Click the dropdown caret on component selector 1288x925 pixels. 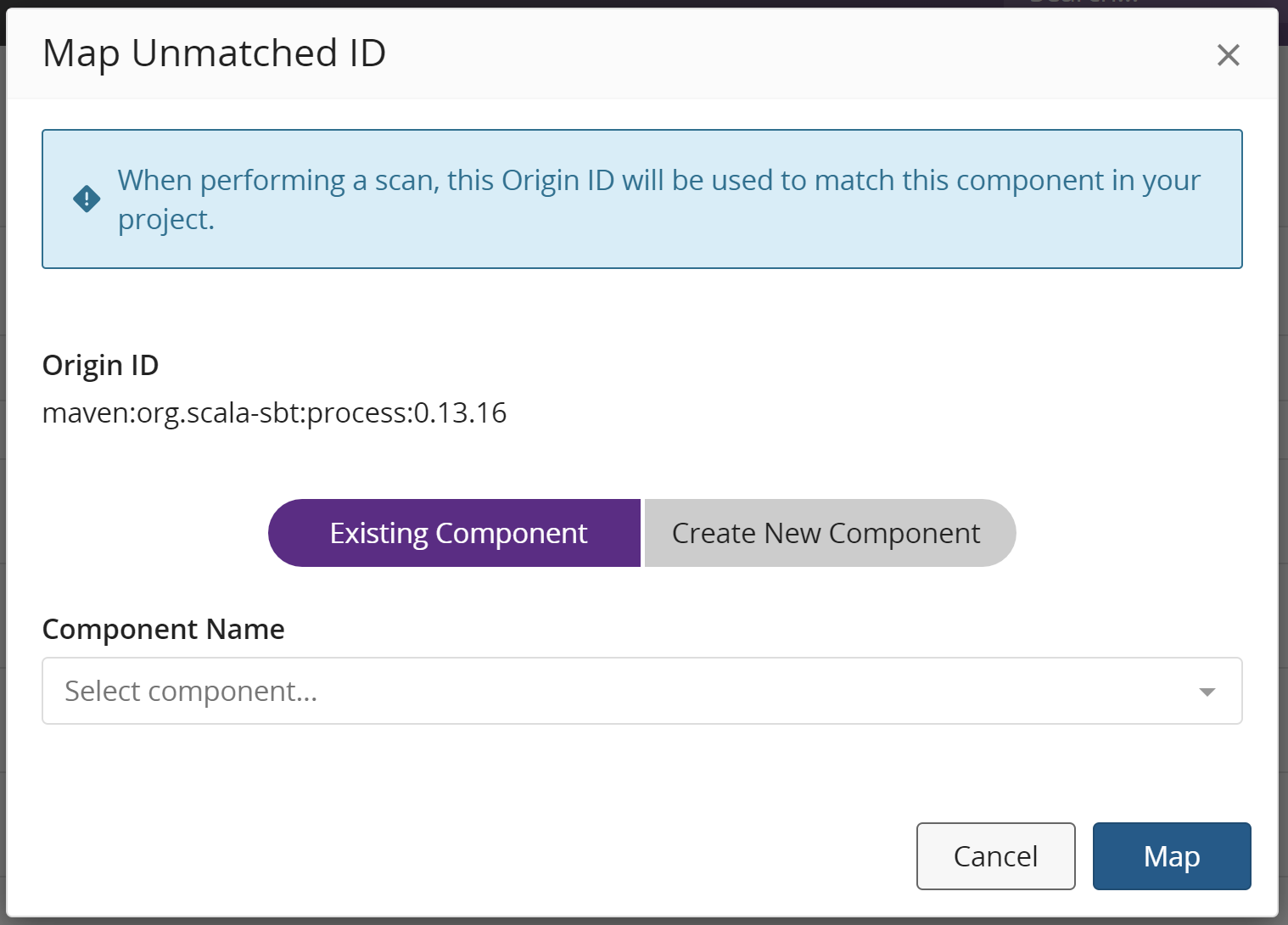[1206, 692]
